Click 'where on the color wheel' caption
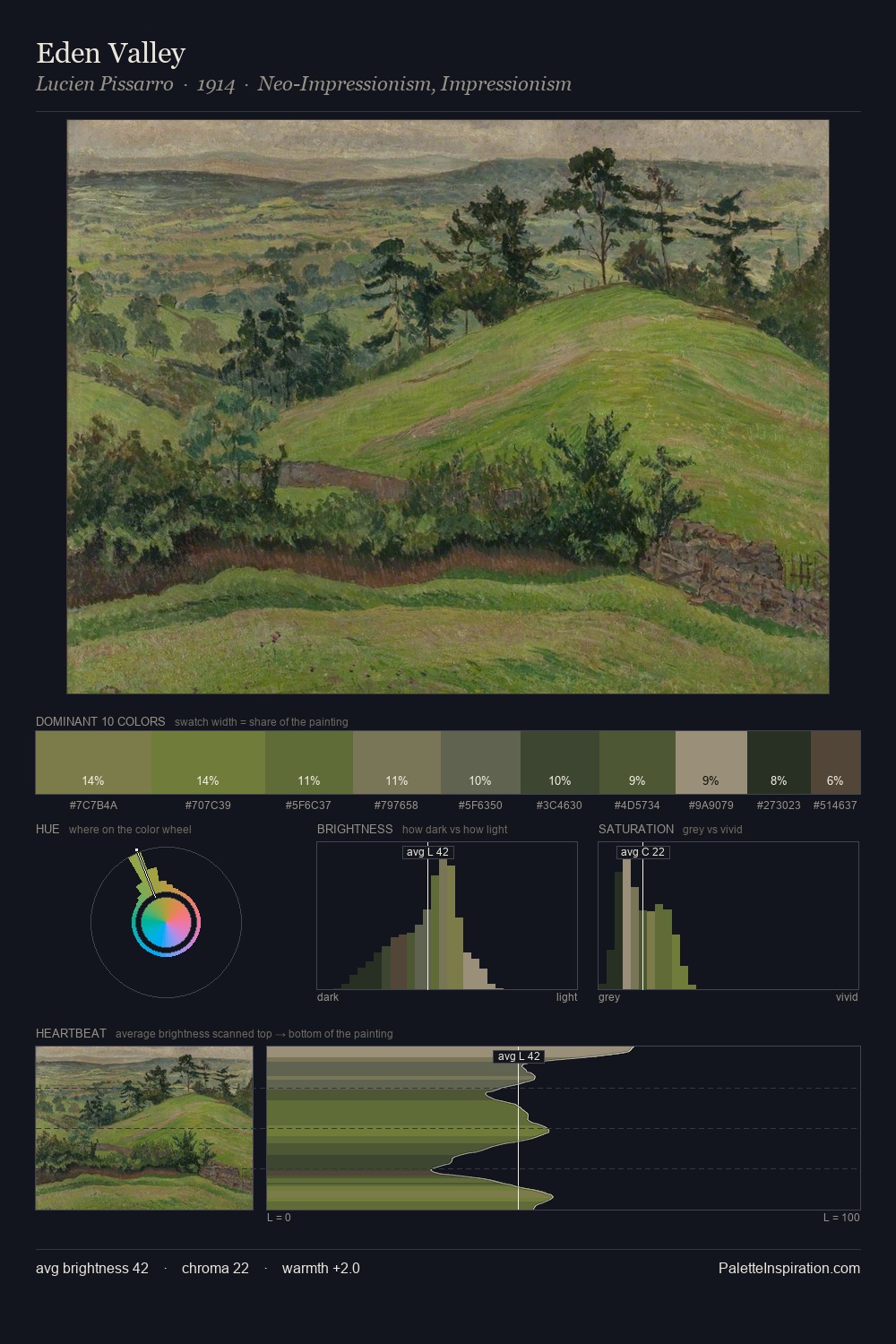 (130, 830)
